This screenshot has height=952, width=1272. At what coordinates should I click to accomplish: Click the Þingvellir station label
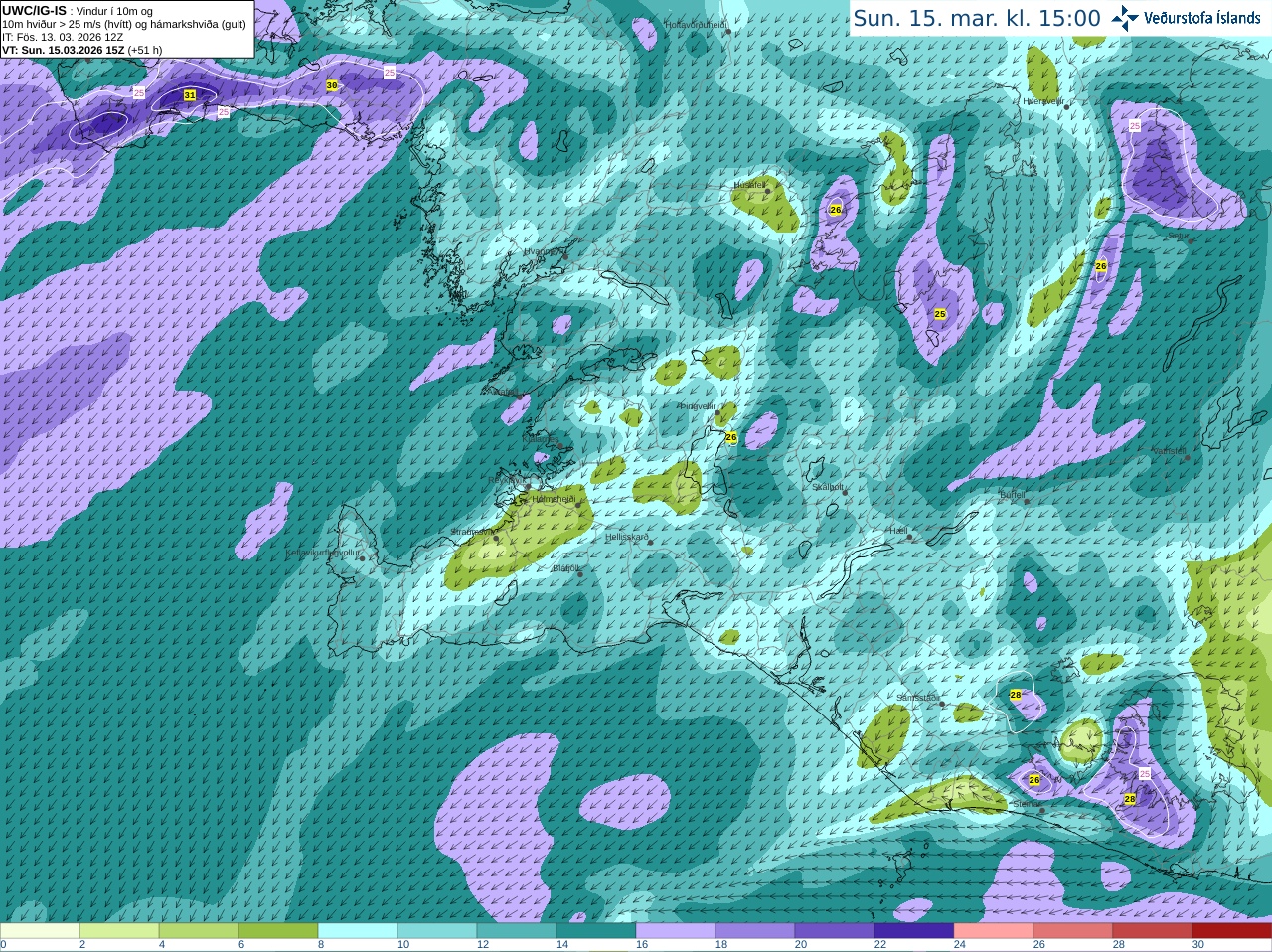[x=698, y=405]
